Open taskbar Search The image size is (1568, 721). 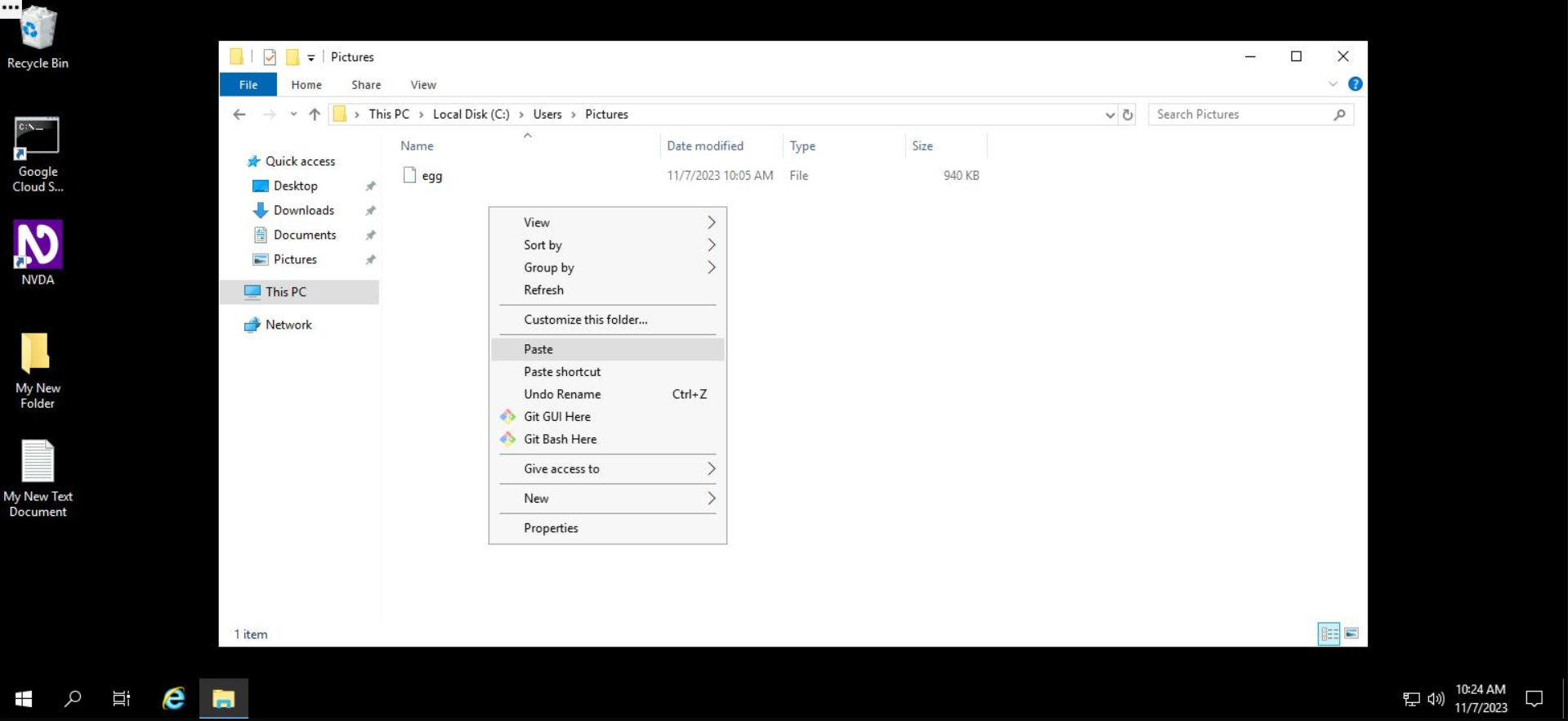[73, 699]
